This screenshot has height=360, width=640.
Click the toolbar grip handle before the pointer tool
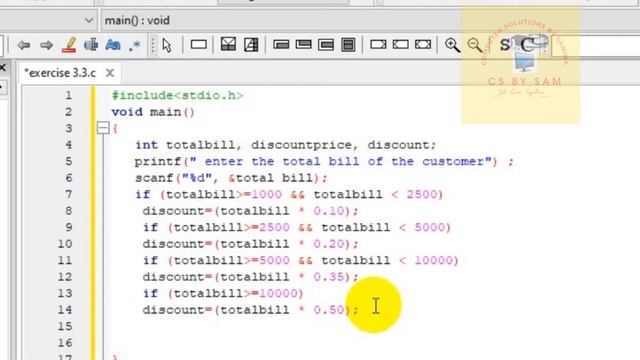coord(153,45)
